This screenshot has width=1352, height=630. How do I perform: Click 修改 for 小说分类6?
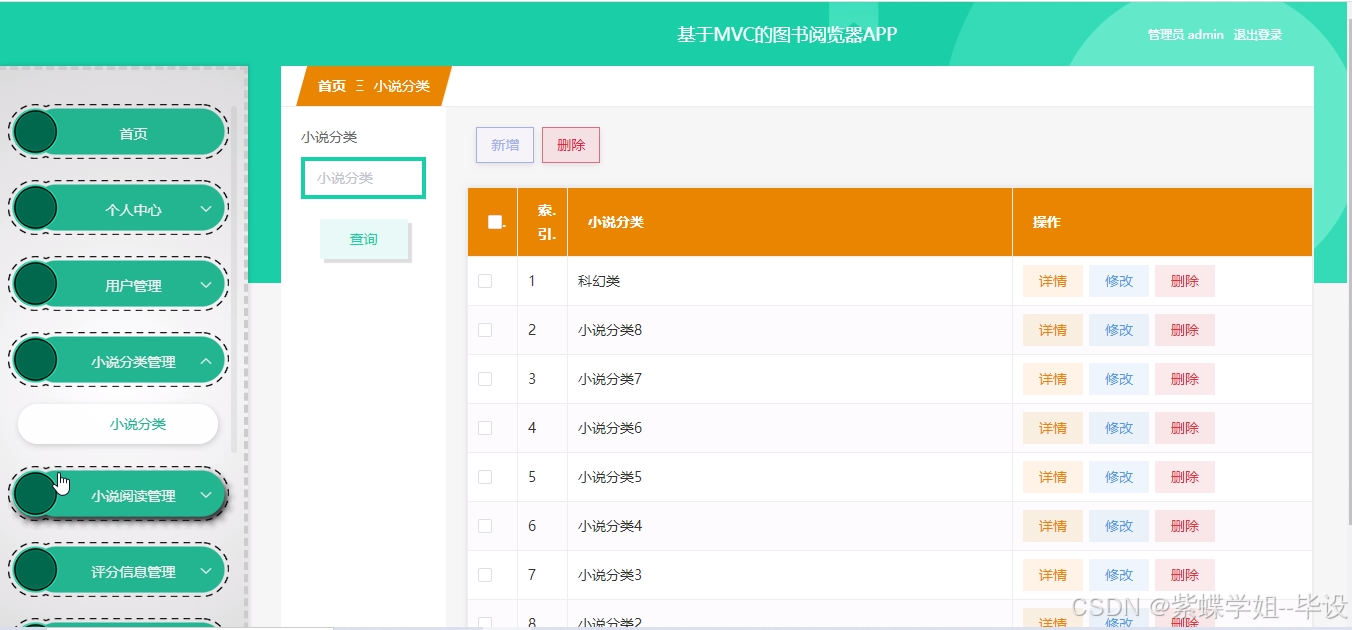click(x=1119, y=428)
